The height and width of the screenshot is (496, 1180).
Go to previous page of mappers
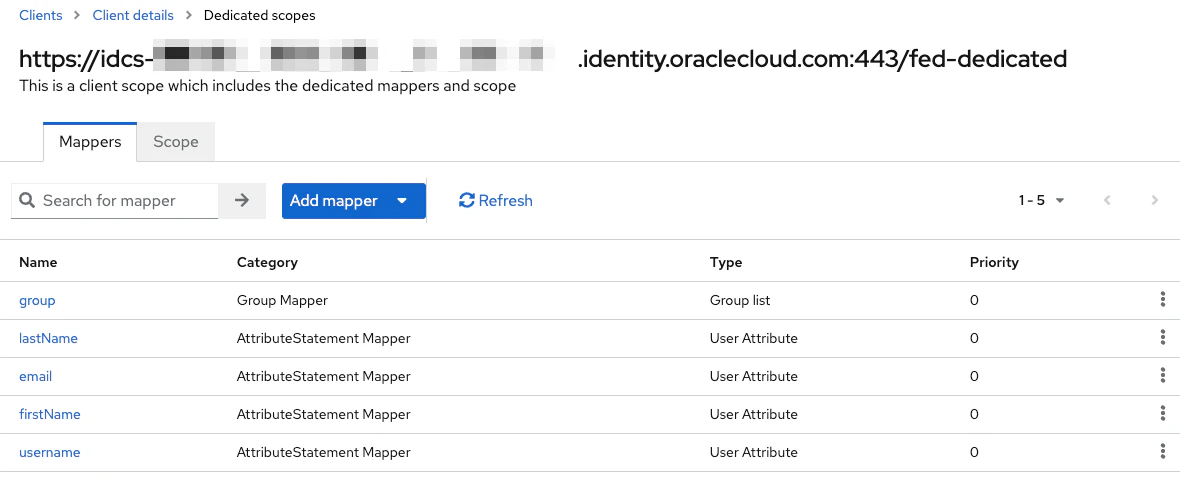[1107, 200]
